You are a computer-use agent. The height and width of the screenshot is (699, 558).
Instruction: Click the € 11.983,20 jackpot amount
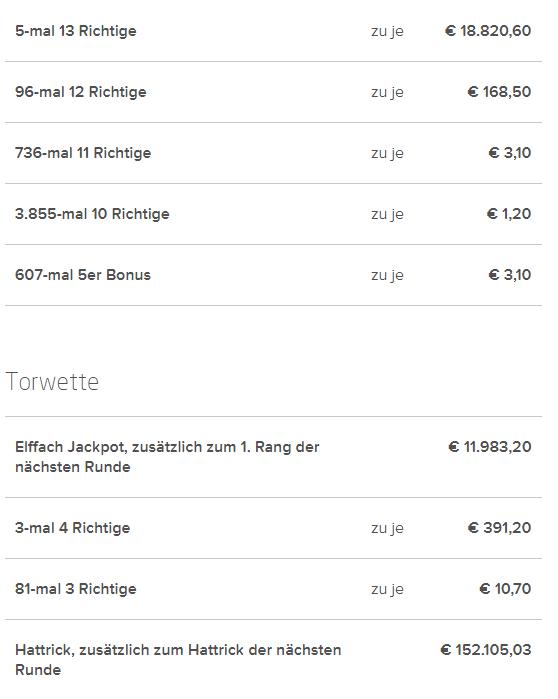click(490, 447)
